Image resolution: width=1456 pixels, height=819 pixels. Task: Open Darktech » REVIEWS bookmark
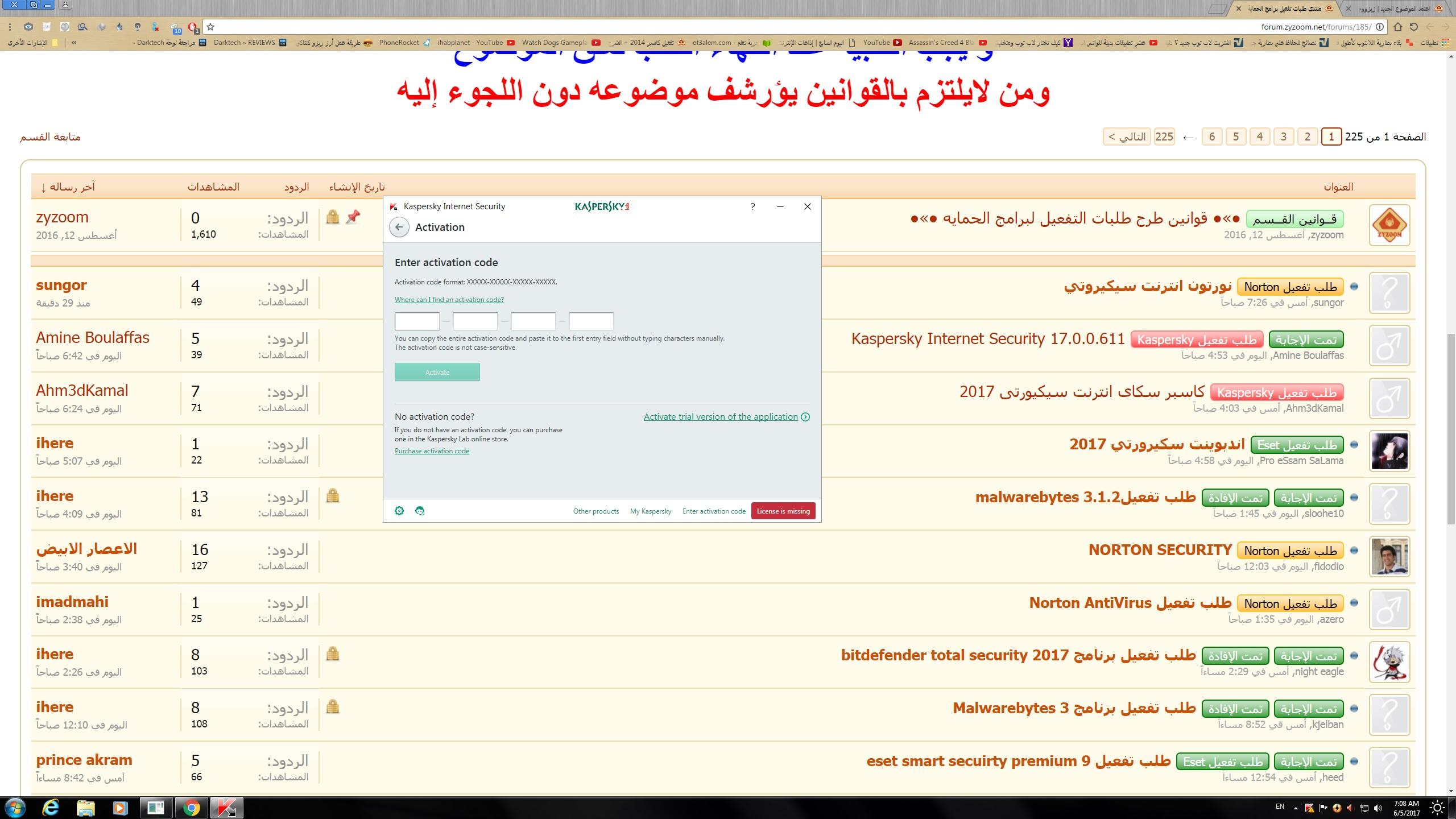coord(250,43)
